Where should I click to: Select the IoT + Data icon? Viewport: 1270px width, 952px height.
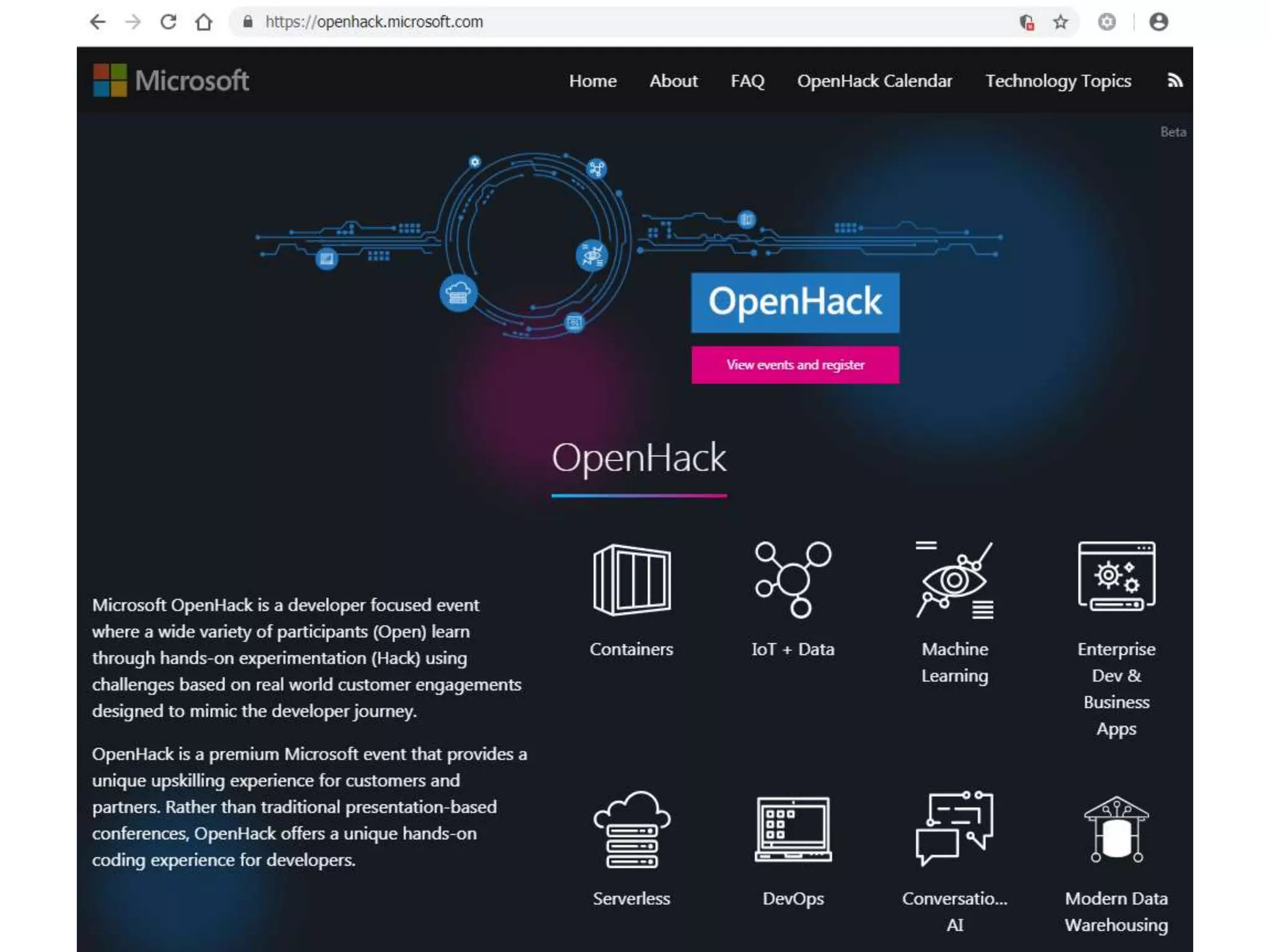point(793,580)
